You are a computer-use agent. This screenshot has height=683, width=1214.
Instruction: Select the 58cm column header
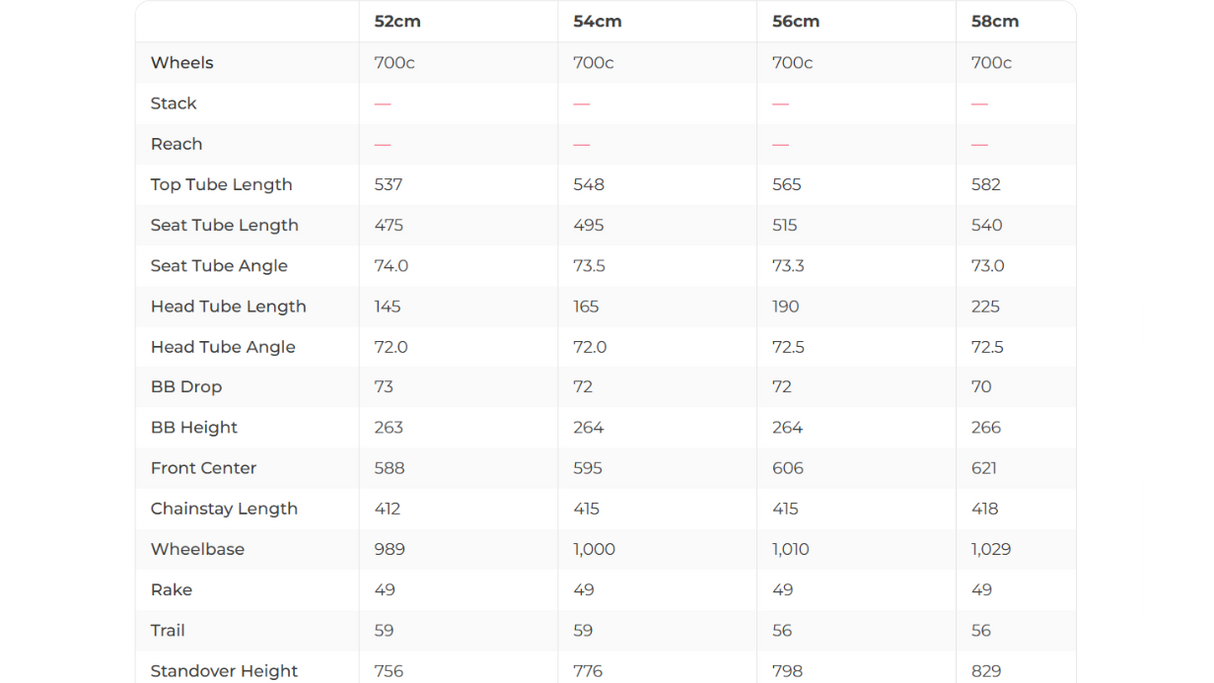pyautogui.click(x=994, y=21)
